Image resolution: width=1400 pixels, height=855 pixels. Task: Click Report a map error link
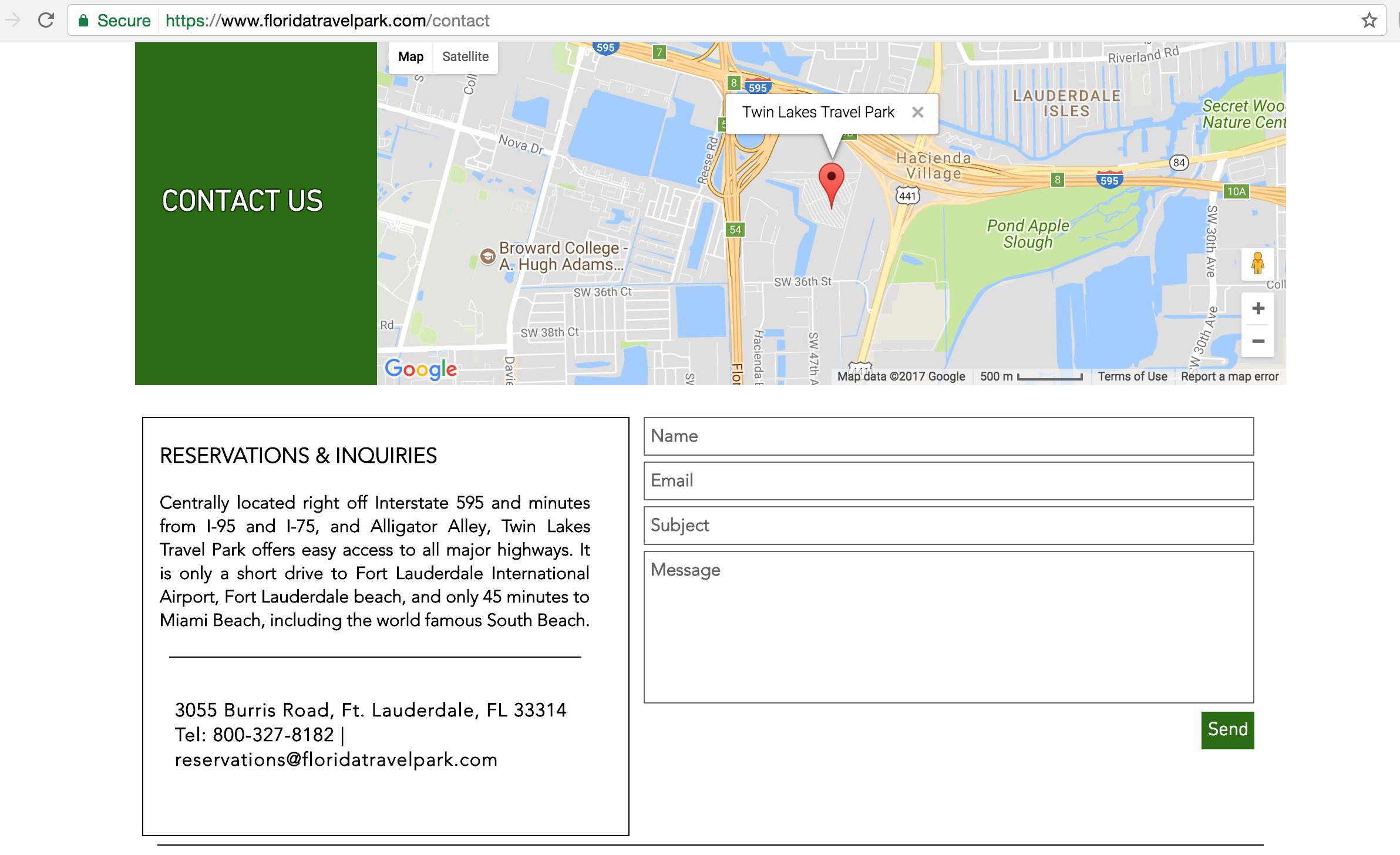pyautogui.click(x=1229, y=376)
